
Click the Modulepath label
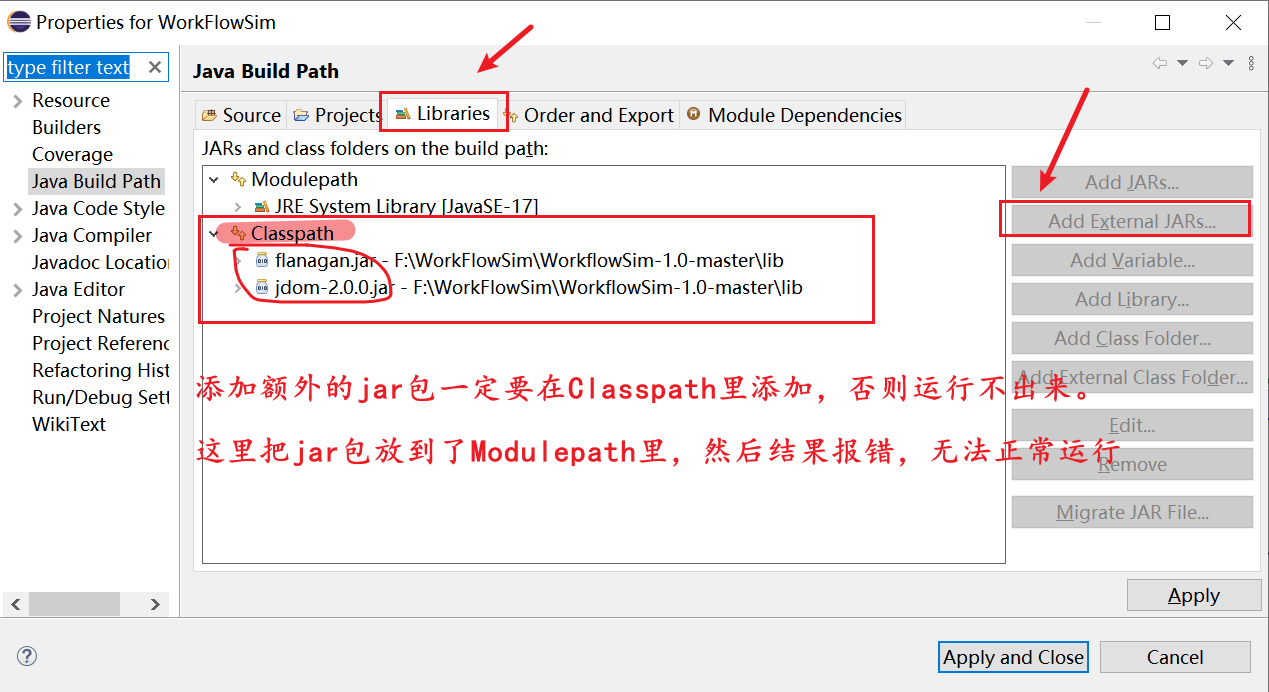(304, 180)
